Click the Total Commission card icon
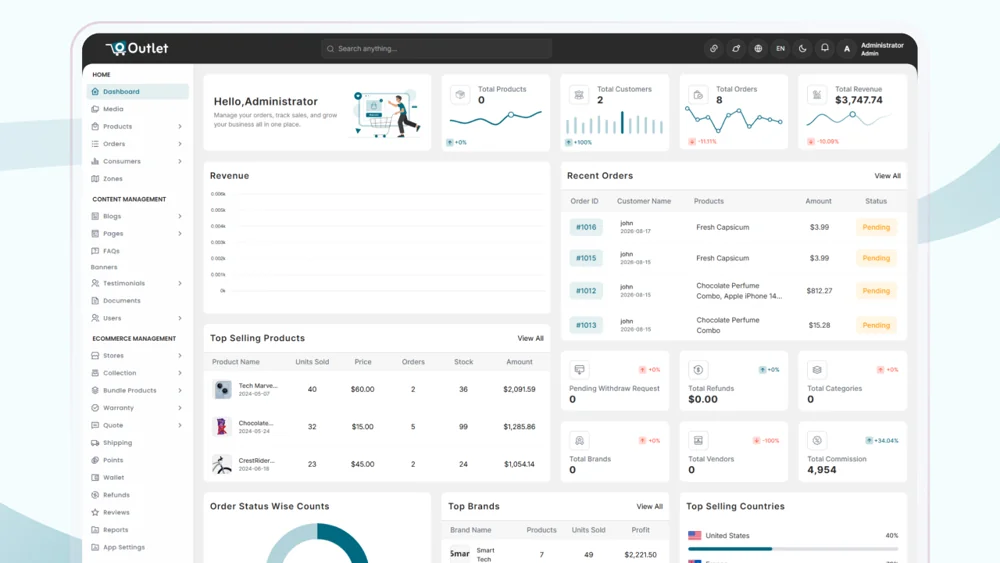Image resolution: width=1000 pixels, height=563 pixels. tap(817, 441)
